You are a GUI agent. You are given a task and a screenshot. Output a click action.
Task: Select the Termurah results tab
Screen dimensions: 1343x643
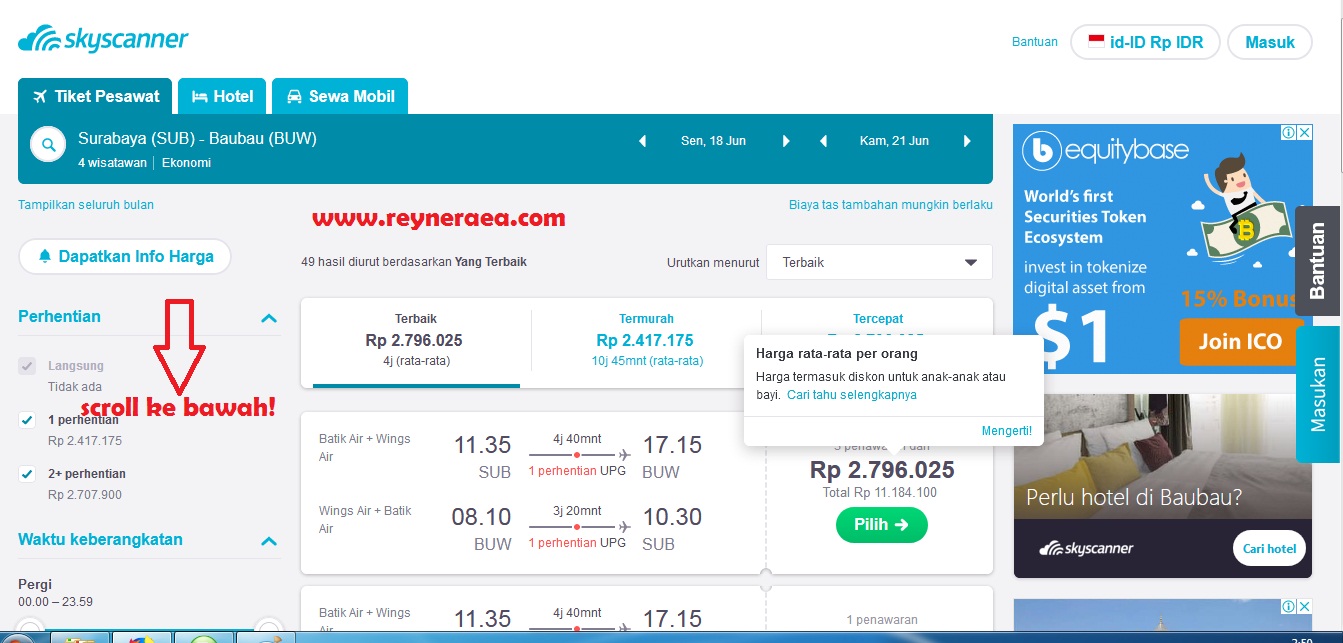tap(646, 340)
